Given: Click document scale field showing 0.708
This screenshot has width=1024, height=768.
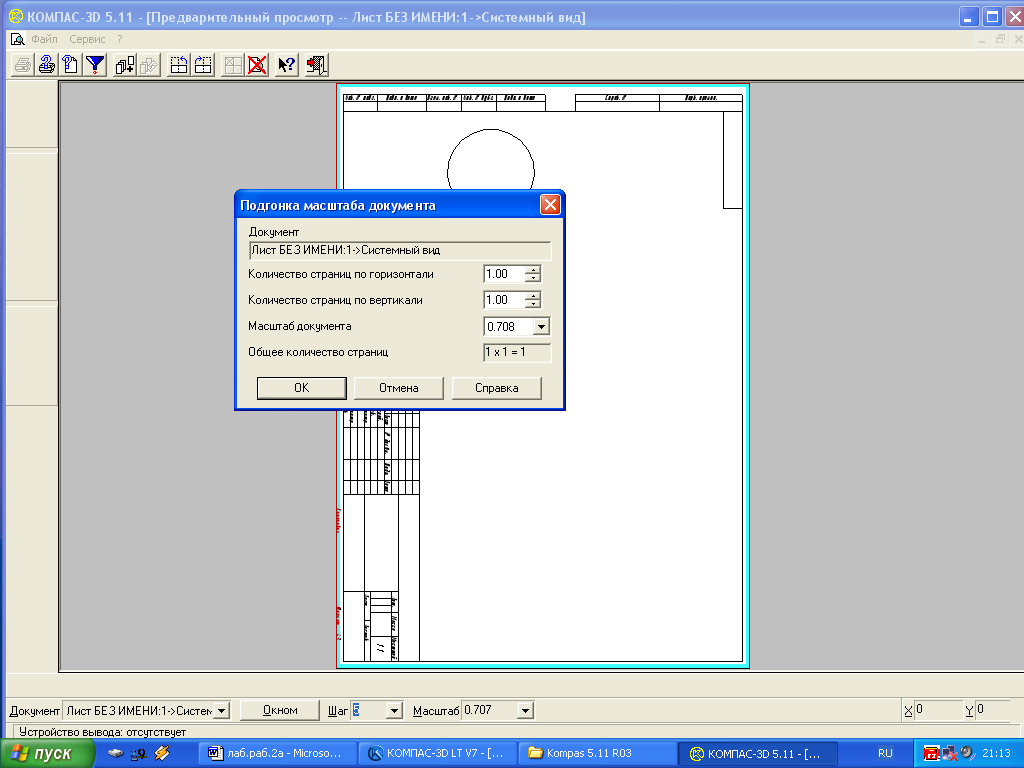Looking at the screenshot, I should point(509,327).
